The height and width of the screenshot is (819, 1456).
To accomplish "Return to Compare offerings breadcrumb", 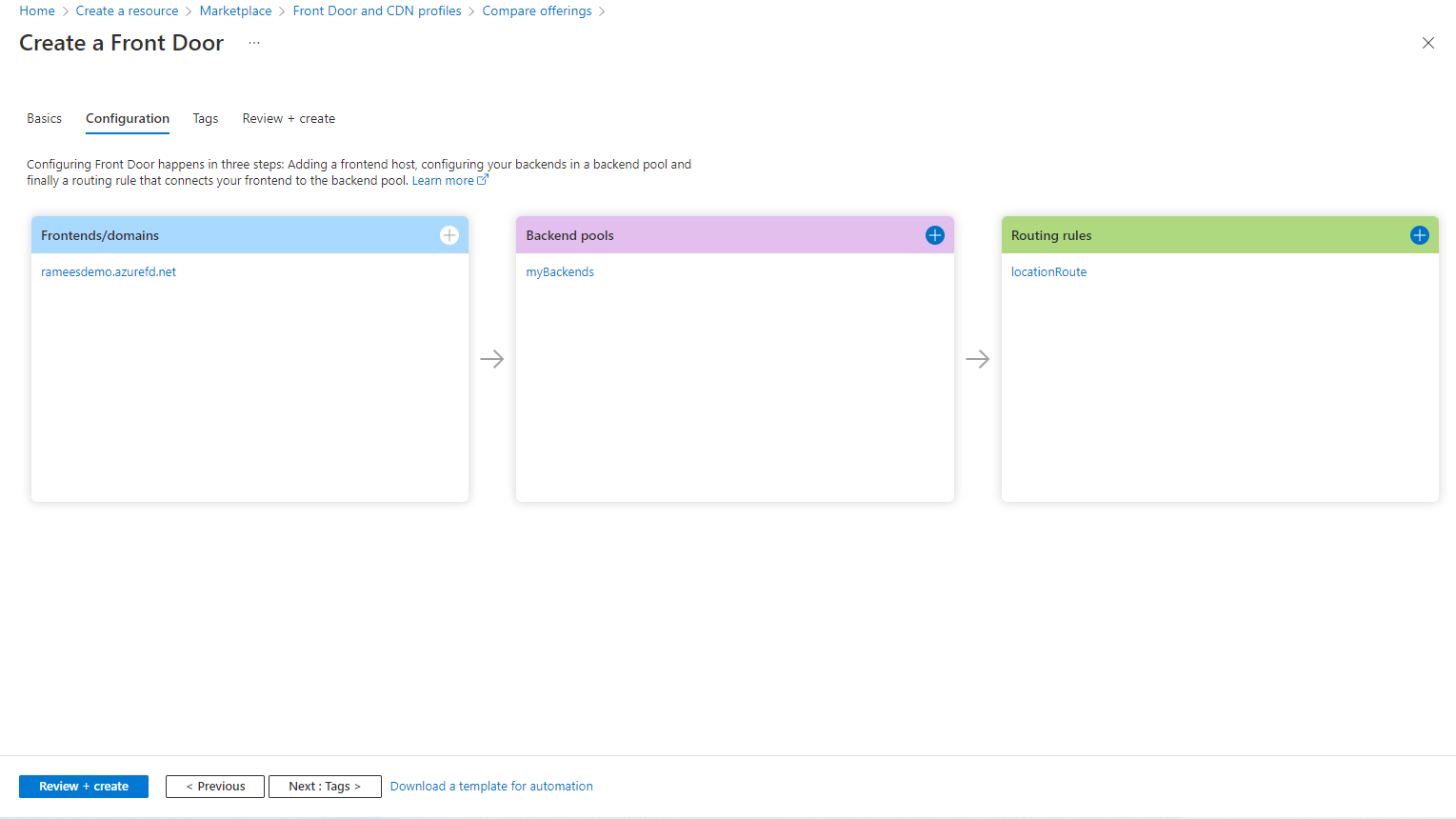I will pos(537,11).
